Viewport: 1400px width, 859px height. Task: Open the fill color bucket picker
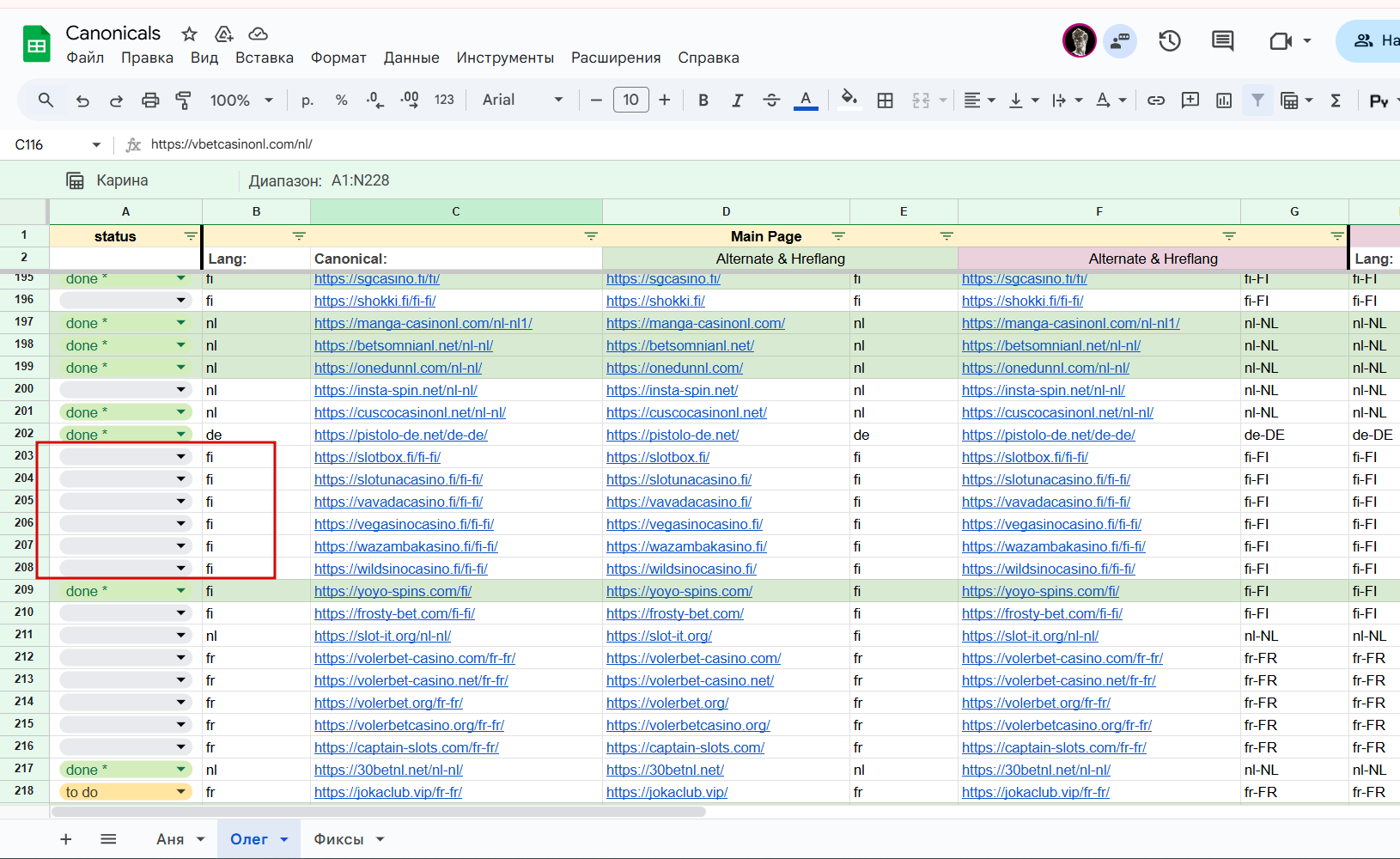point(849,99)
